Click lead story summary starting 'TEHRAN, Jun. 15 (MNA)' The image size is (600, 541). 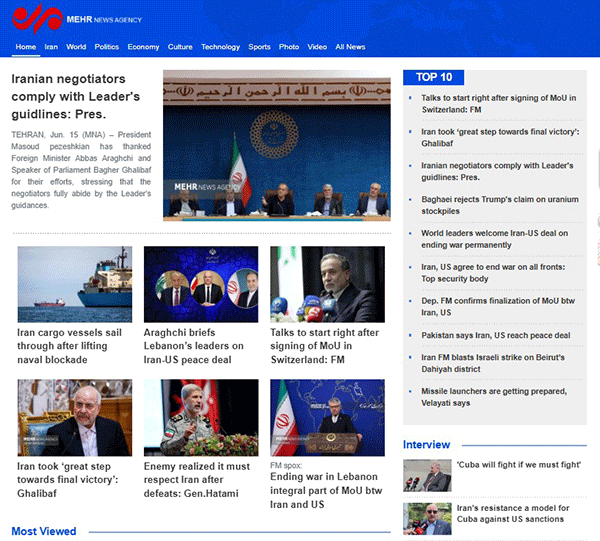click(x=81, y=170)
